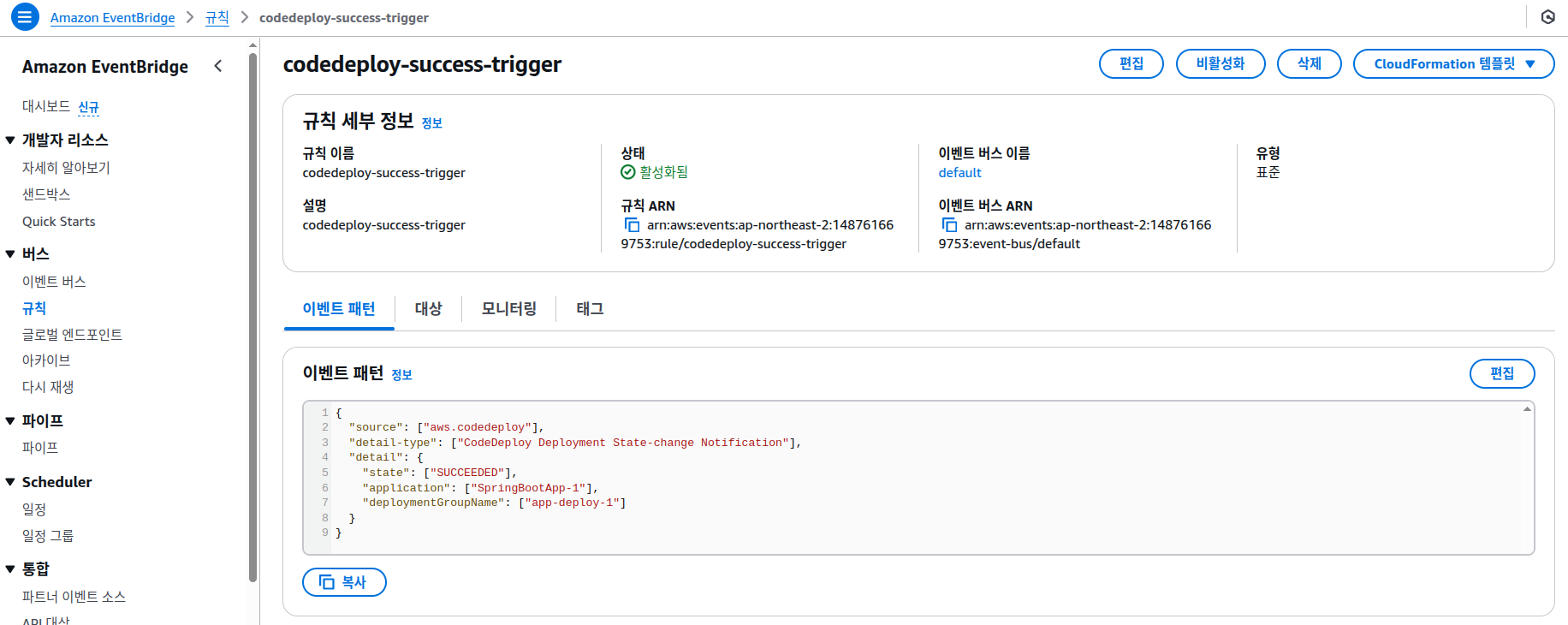Open the 모니터링 tab
This screenshot has height=625, width=1568.
click(x=509, y=309)
